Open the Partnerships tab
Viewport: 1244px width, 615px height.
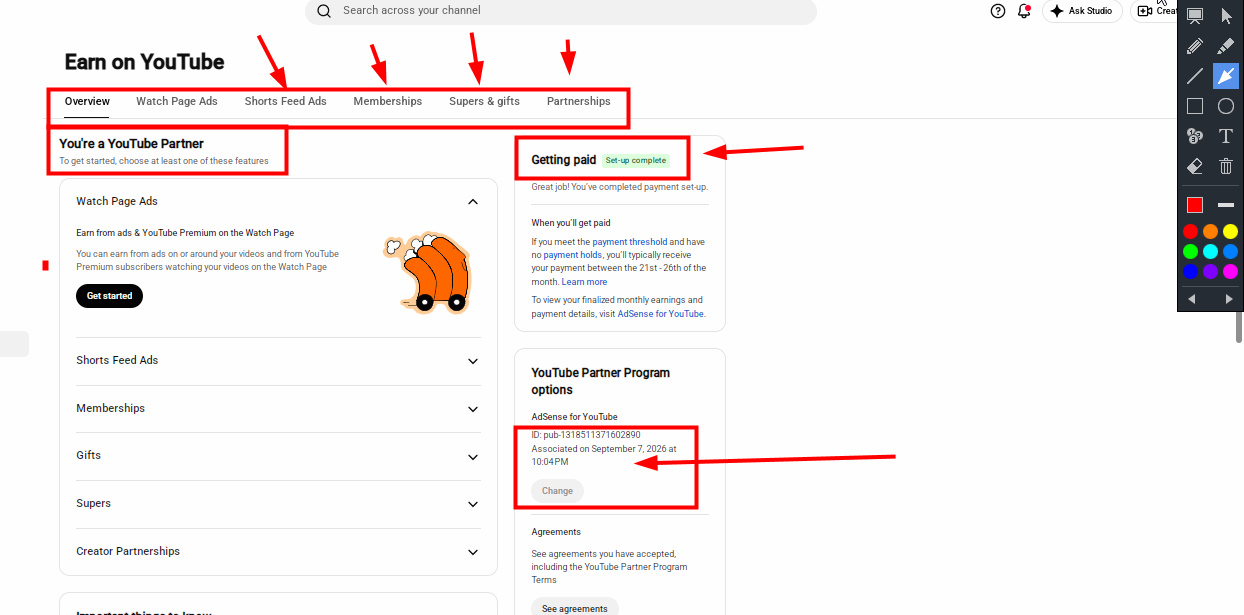coord(578,101)
